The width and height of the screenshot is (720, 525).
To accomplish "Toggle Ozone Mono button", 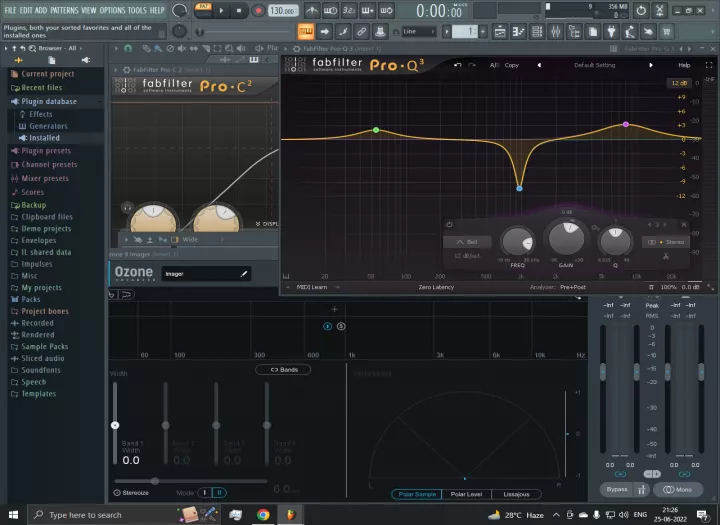I will click(x=678, y=490).
